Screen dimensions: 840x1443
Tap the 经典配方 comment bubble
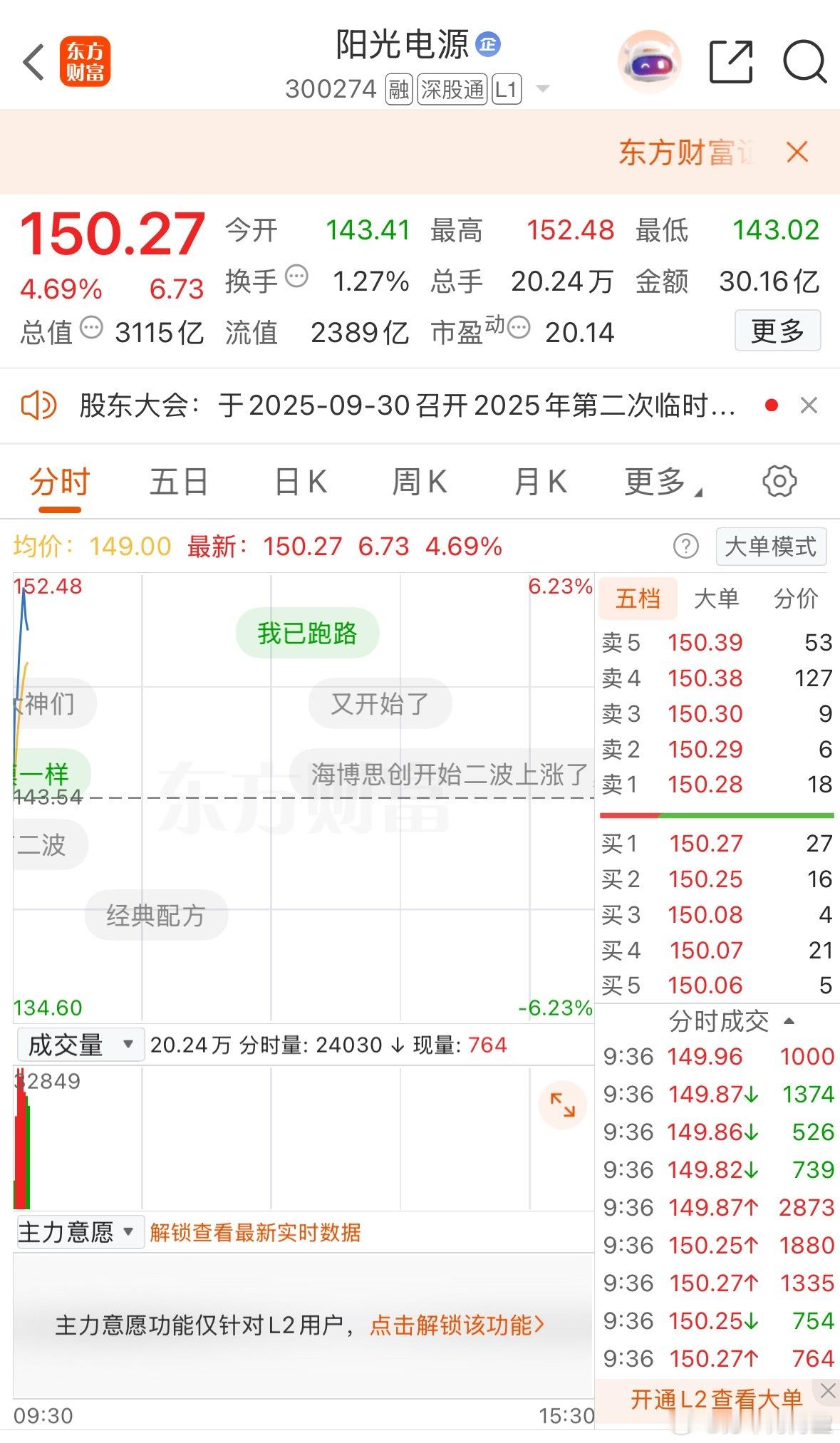(x=156, y=915)
